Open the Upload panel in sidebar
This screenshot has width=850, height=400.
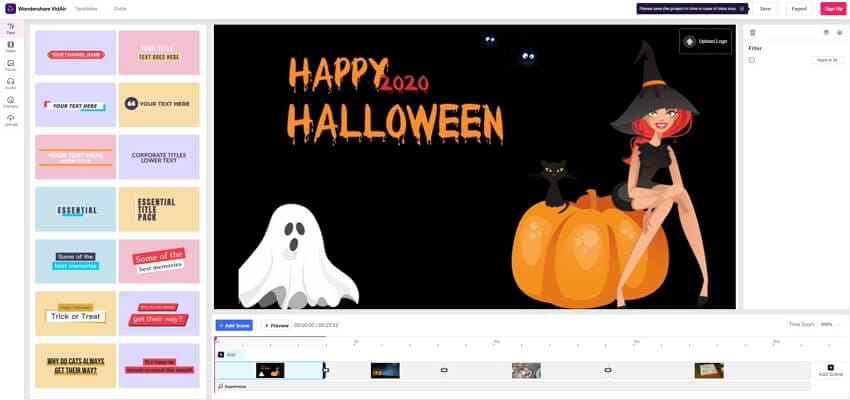coord(11,120)
